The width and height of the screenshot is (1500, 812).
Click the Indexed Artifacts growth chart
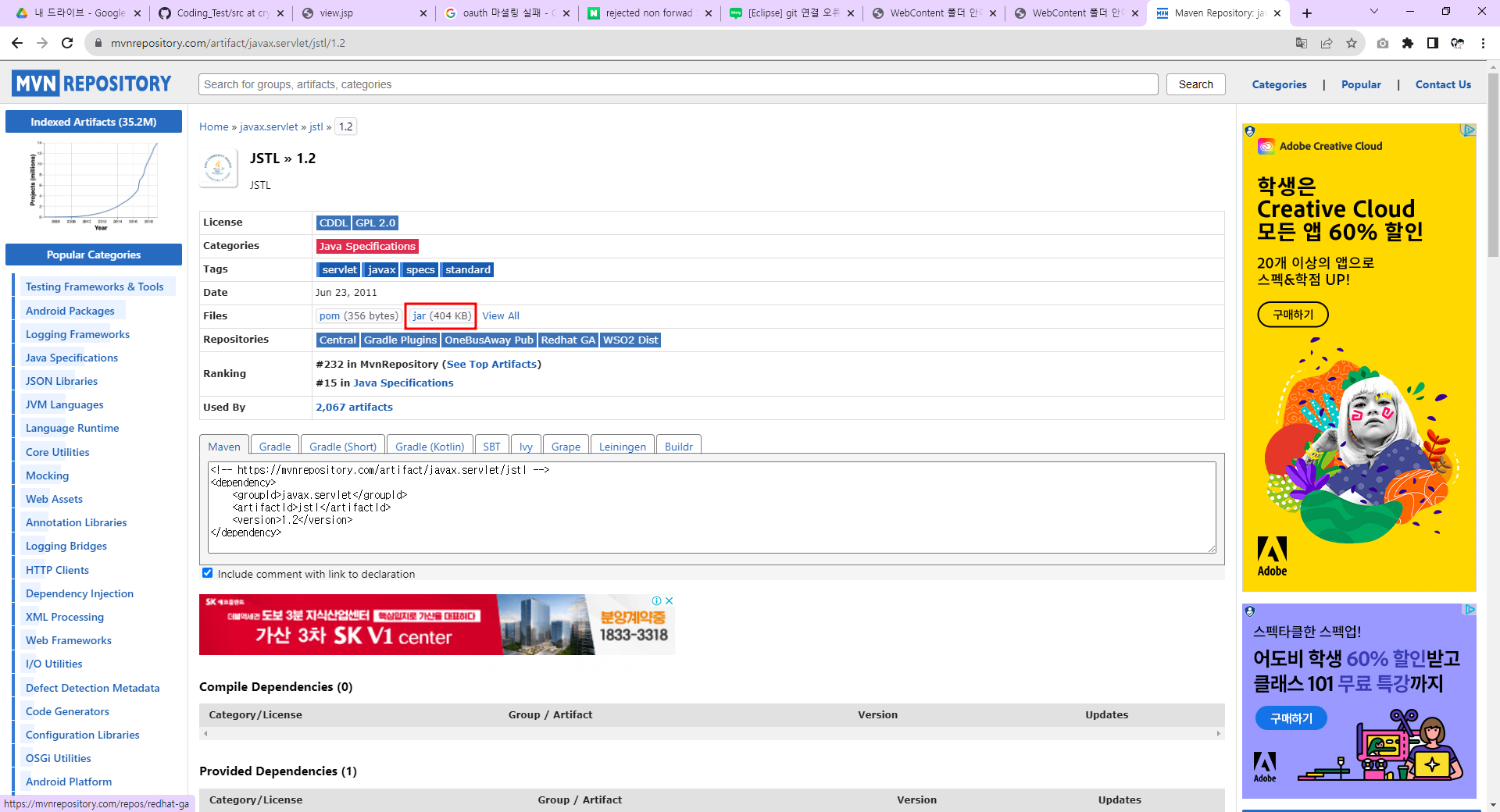[x=94, y=186]
